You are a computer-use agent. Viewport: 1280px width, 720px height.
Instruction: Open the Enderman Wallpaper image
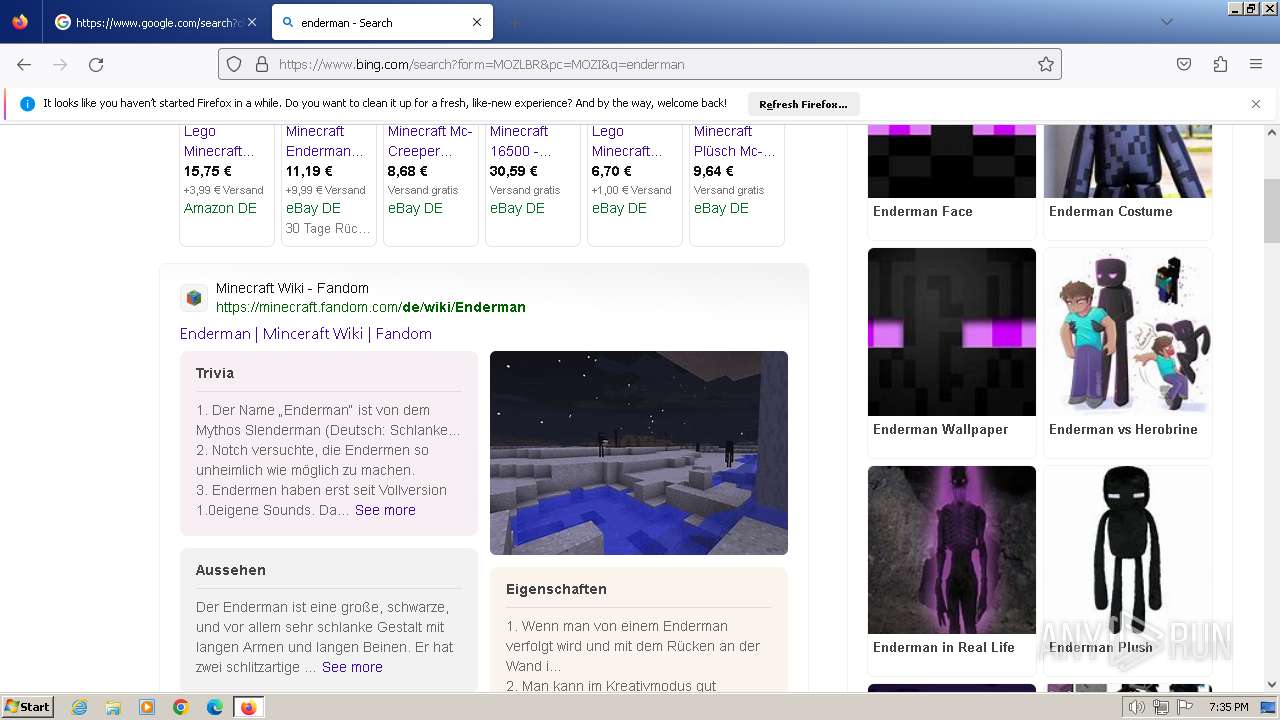tap(952, 332)
